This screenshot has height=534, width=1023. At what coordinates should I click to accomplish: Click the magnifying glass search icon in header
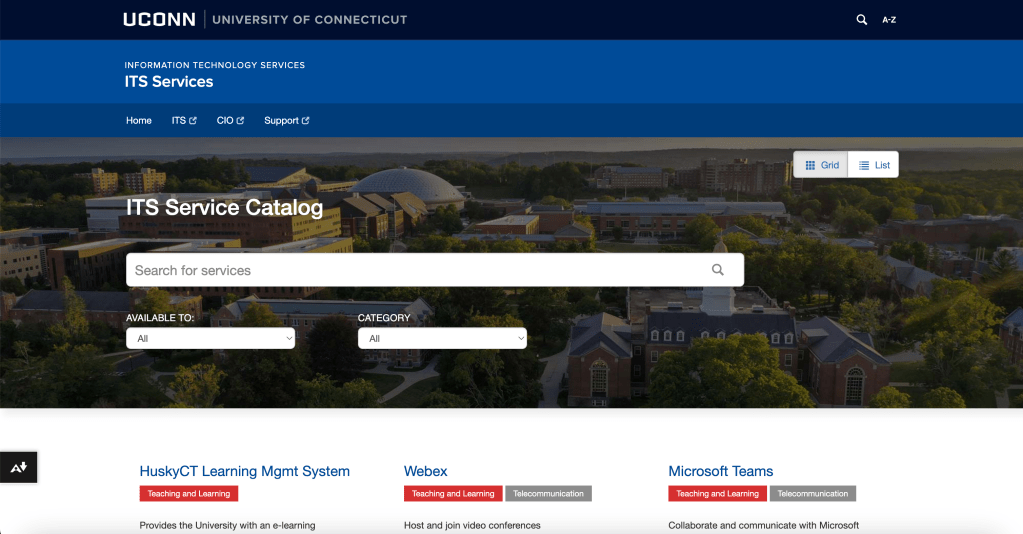tap(861, 19)
